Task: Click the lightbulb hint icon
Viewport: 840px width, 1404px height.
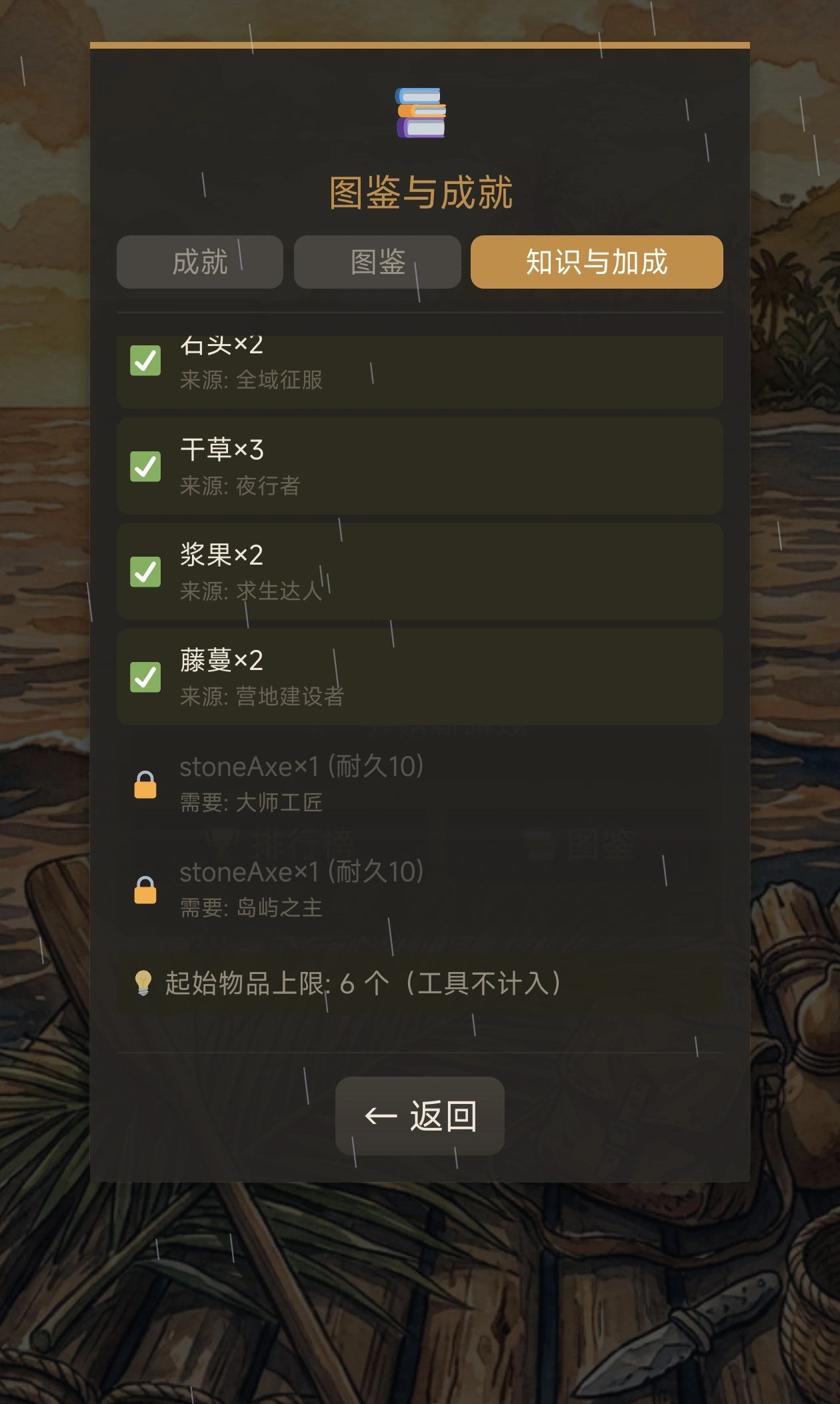Action: 143,983
